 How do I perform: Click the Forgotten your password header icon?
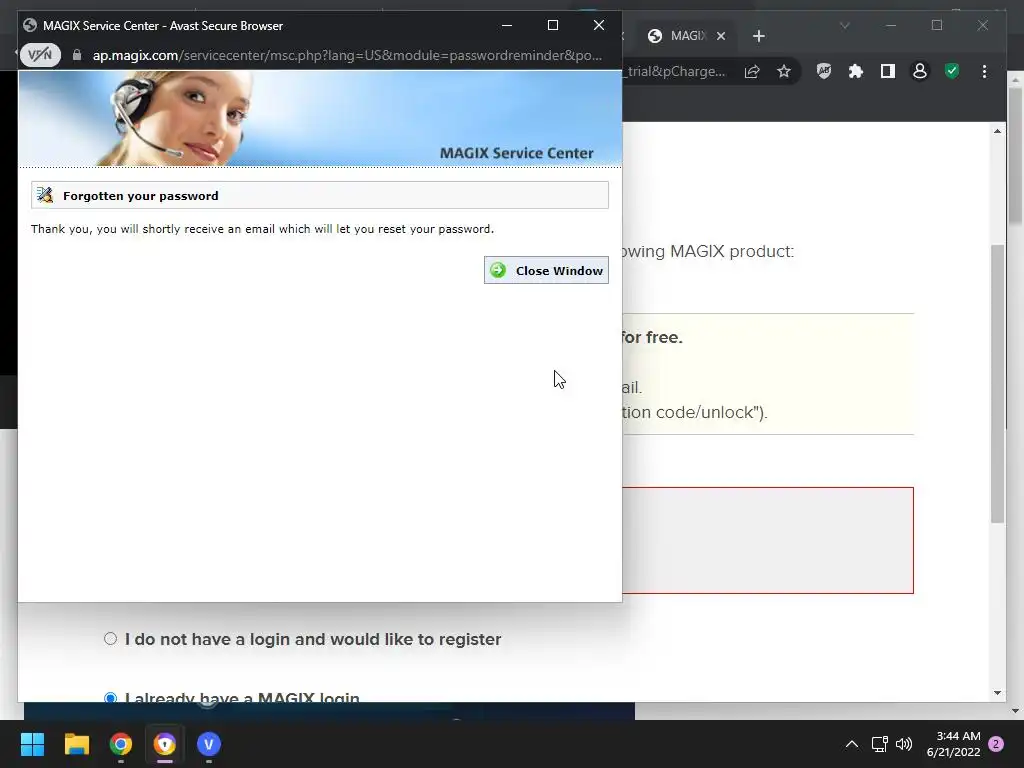[44, 195]
